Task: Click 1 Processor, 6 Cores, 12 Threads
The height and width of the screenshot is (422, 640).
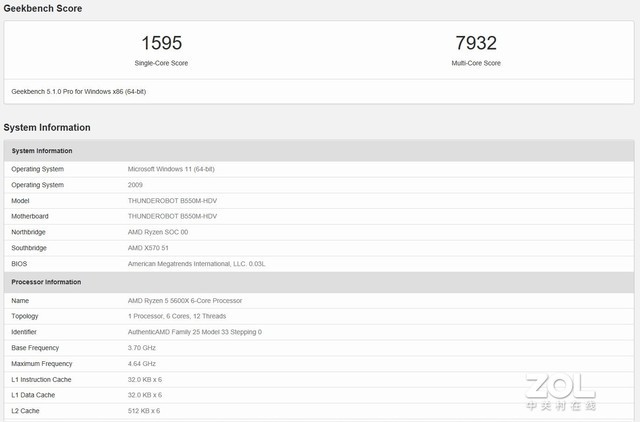Action: pos(177,316)
